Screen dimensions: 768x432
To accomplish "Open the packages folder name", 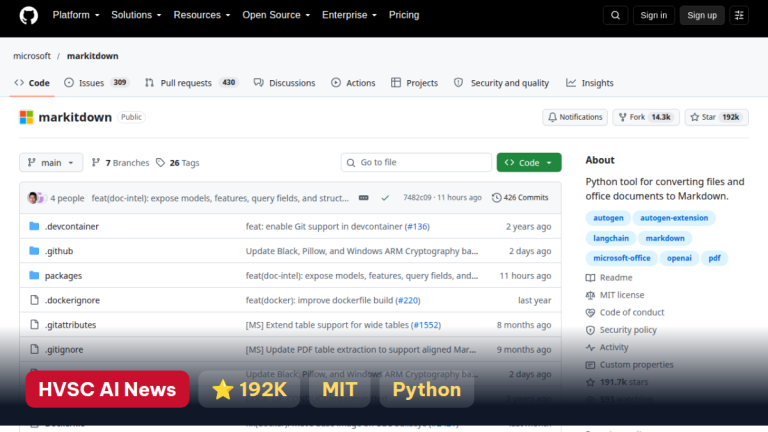I will pyautogui.click(x=63, y=275).
